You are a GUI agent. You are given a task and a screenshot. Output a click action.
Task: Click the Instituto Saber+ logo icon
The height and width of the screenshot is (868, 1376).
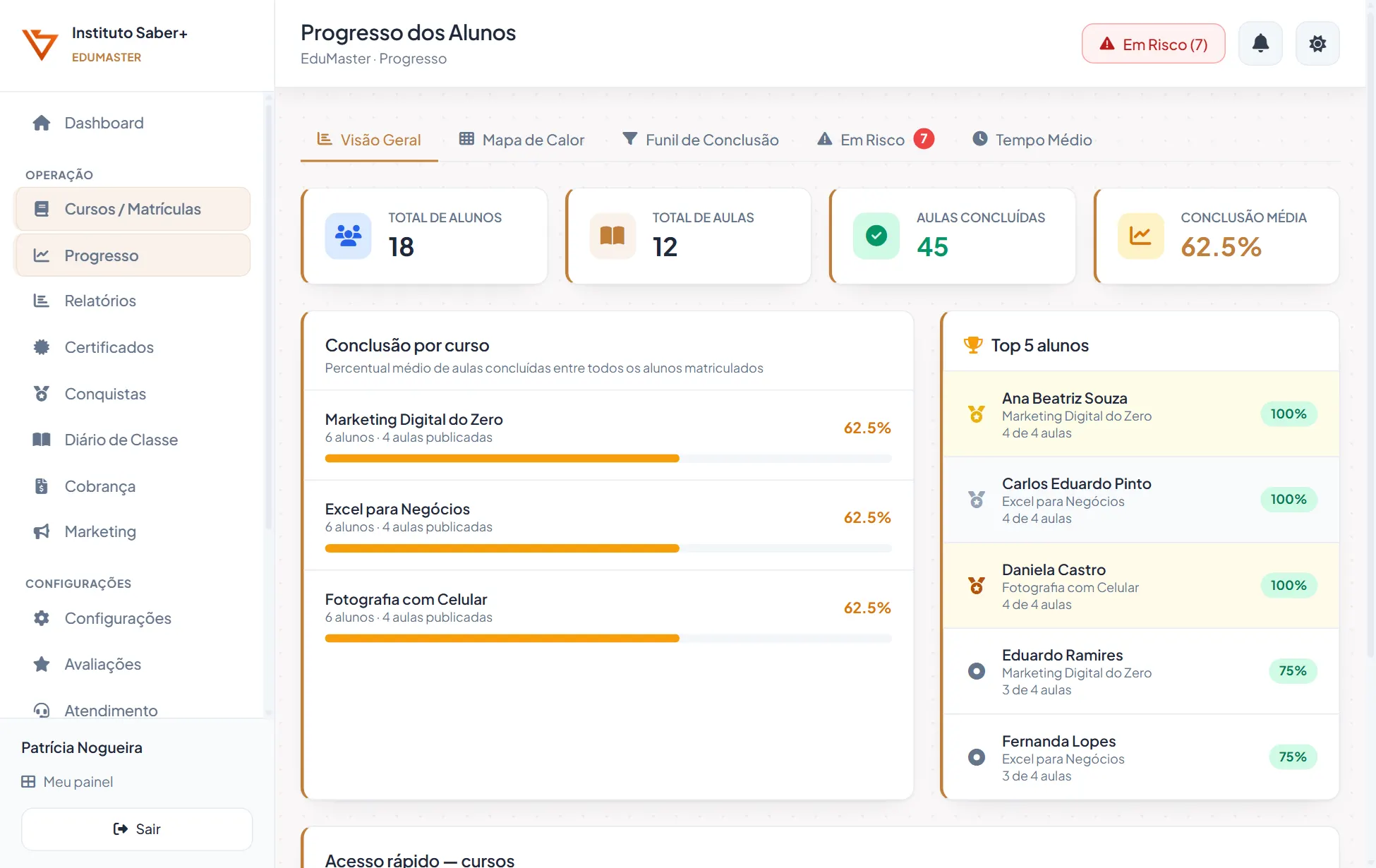coord(40,44)
